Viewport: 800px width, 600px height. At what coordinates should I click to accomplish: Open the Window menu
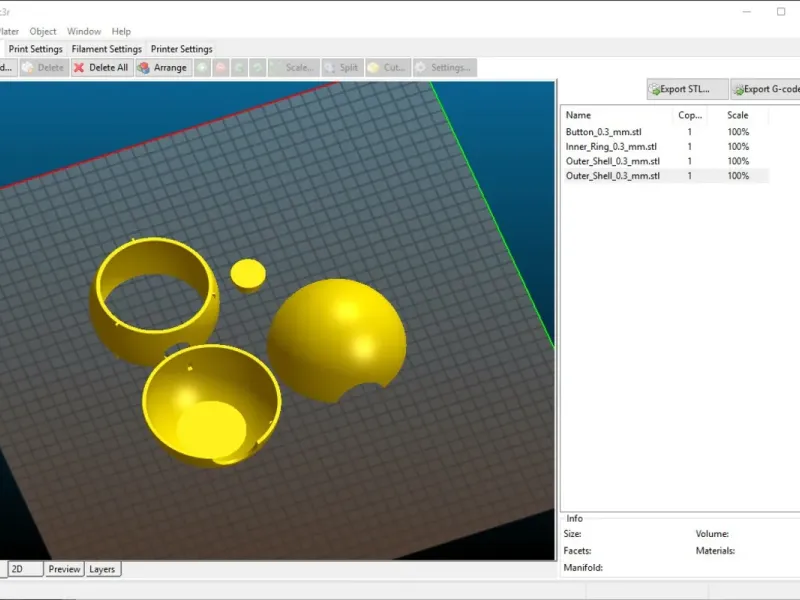[84, 32]
